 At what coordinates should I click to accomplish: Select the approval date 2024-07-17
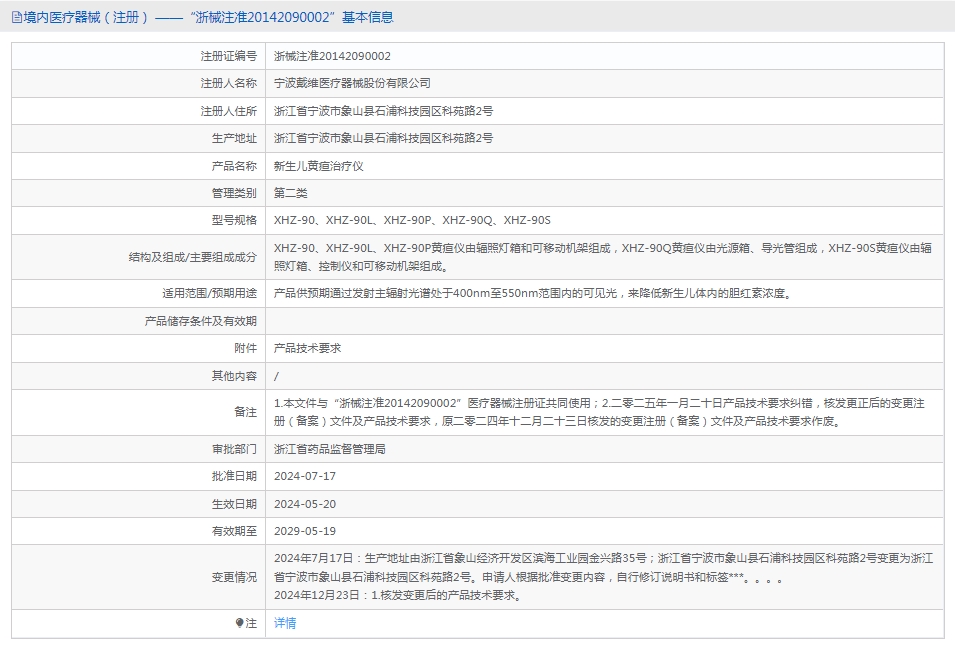click(304, 476)
